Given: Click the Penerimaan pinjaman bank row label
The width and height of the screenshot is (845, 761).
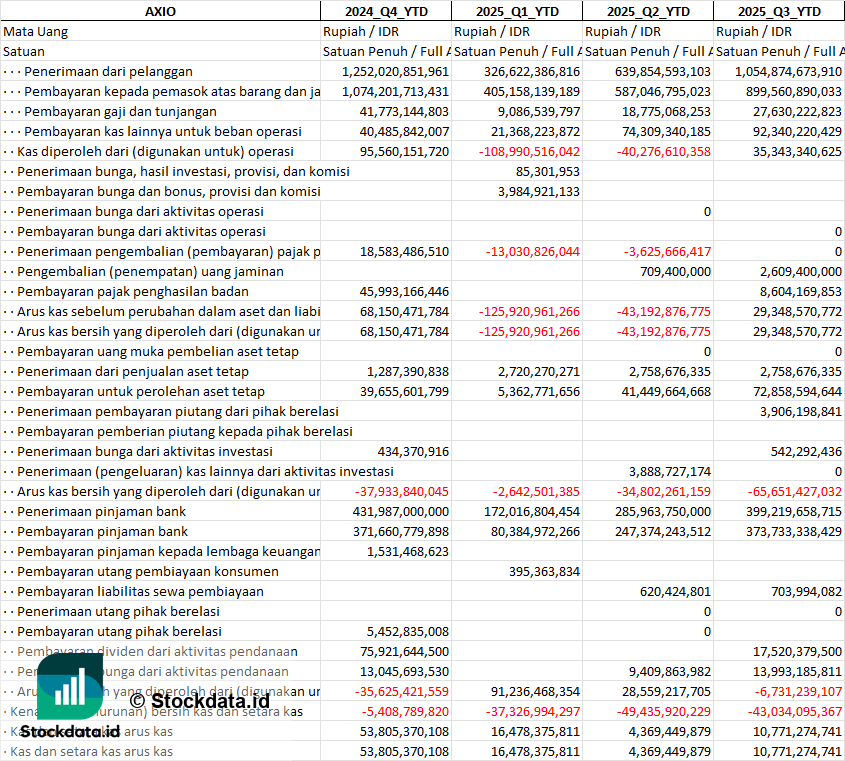Looking at the screenshot, I should click(x=102, y=511).
